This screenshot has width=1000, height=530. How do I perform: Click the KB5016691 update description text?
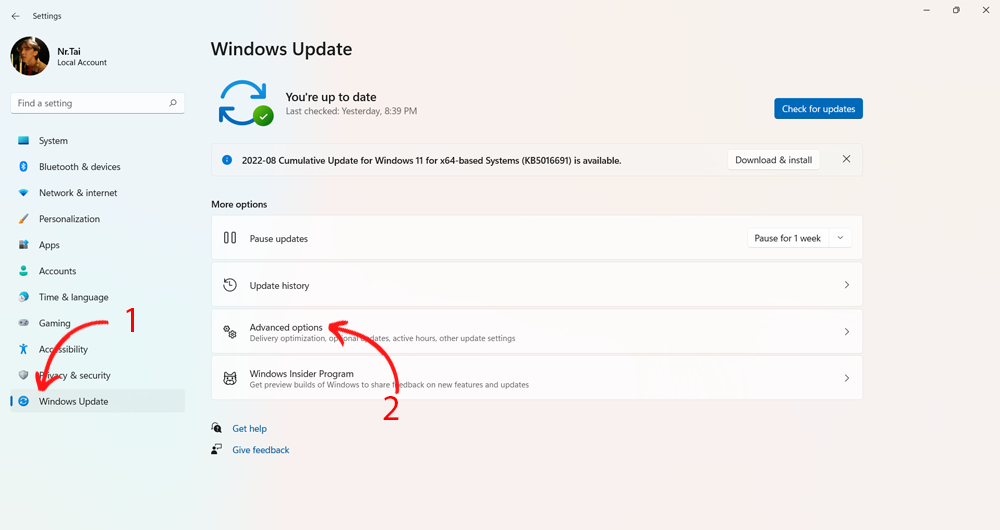431,161
